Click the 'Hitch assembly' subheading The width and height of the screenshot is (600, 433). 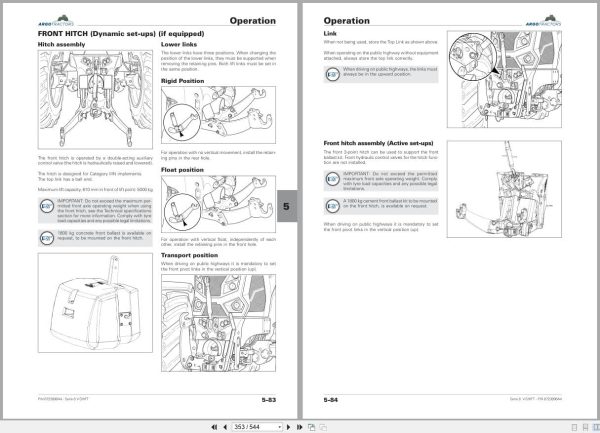[x=61, y=44]
